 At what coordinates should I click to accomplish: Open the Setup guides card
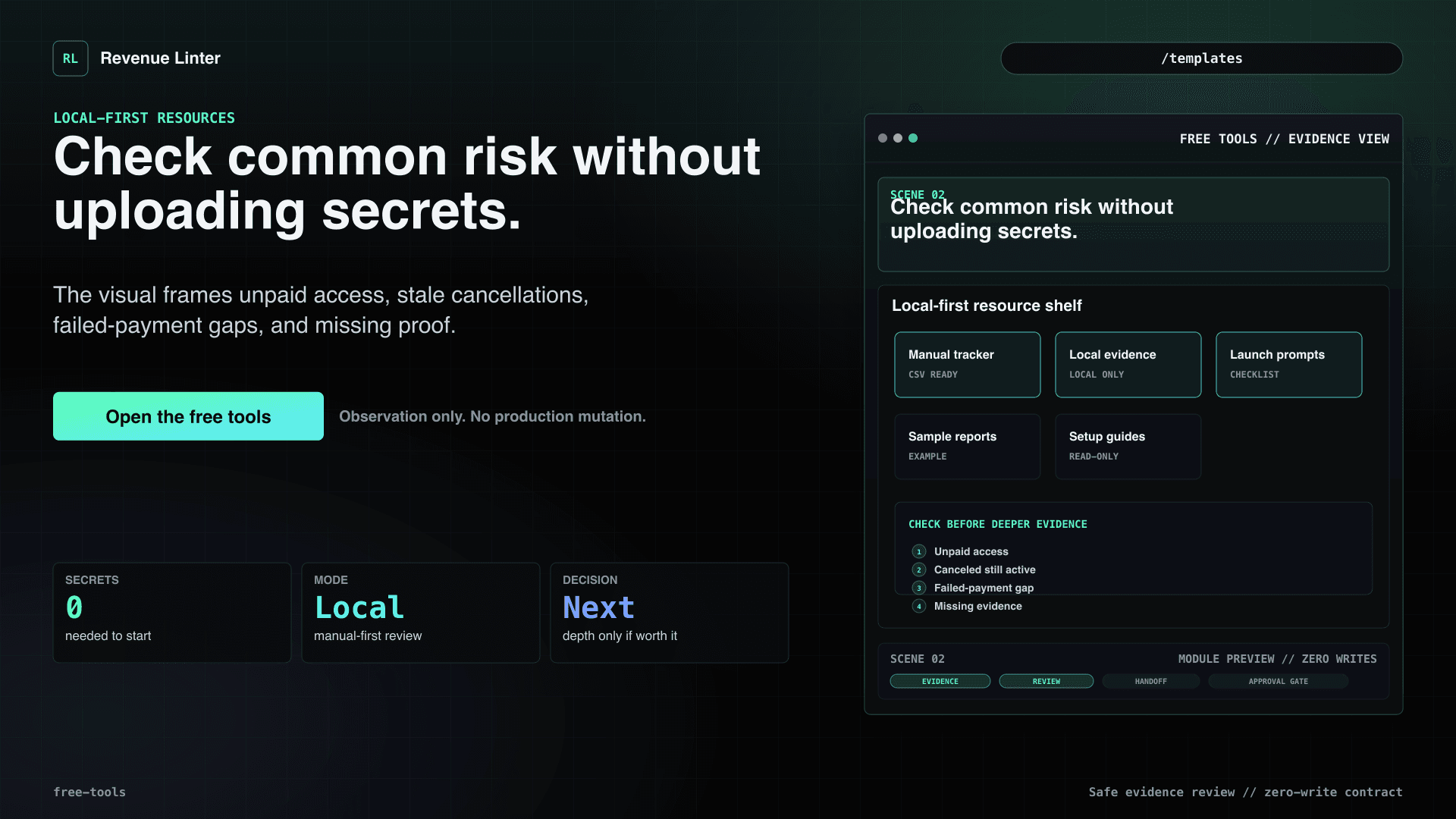[x=1128, y=447]
